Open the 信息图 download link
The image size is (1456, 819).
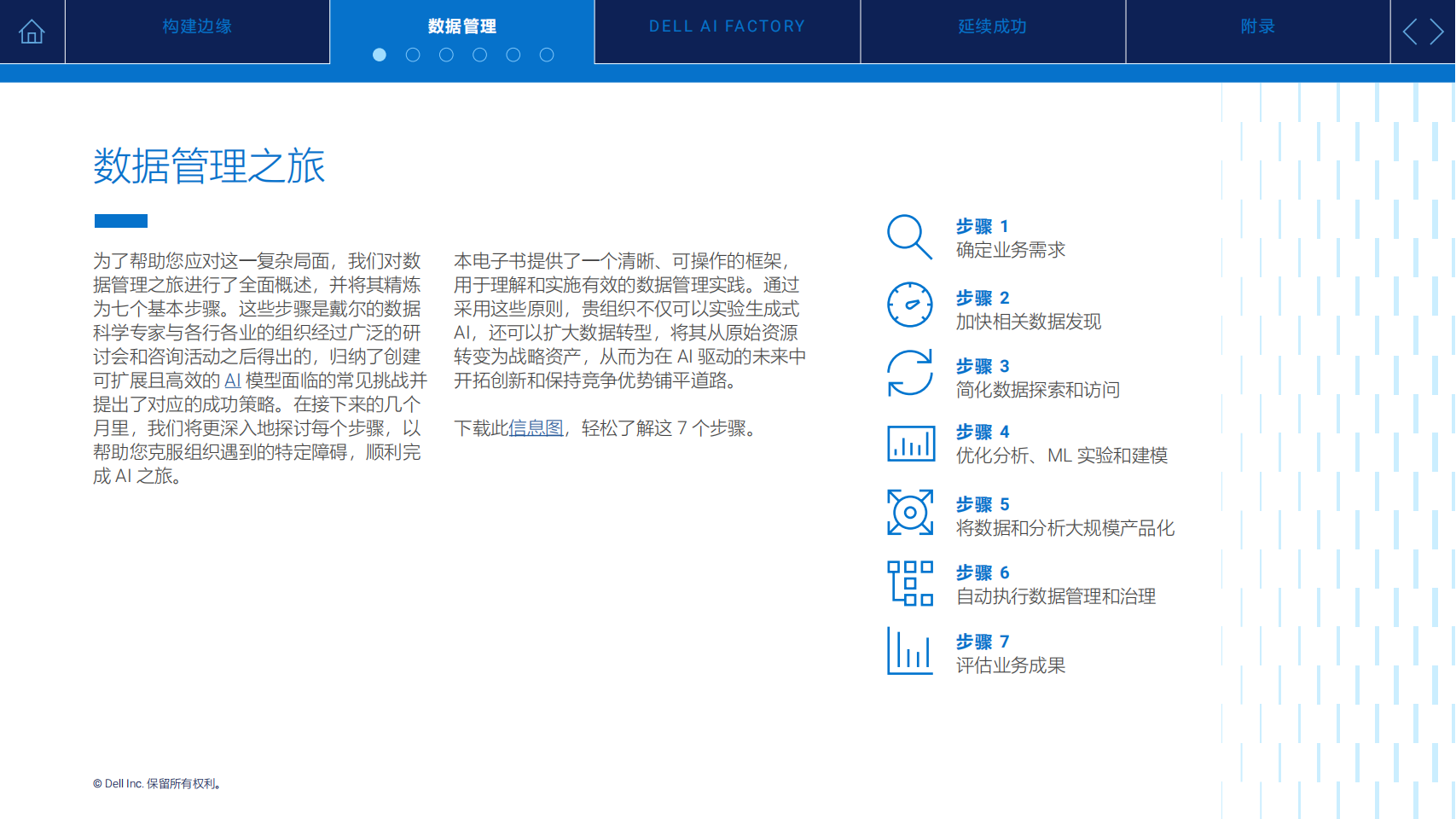point(536,428)
